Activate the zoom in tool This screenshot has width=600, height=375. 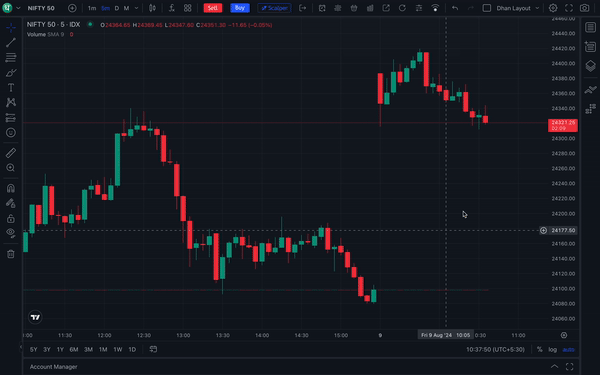pyautogui.click(x=11, y=168)
